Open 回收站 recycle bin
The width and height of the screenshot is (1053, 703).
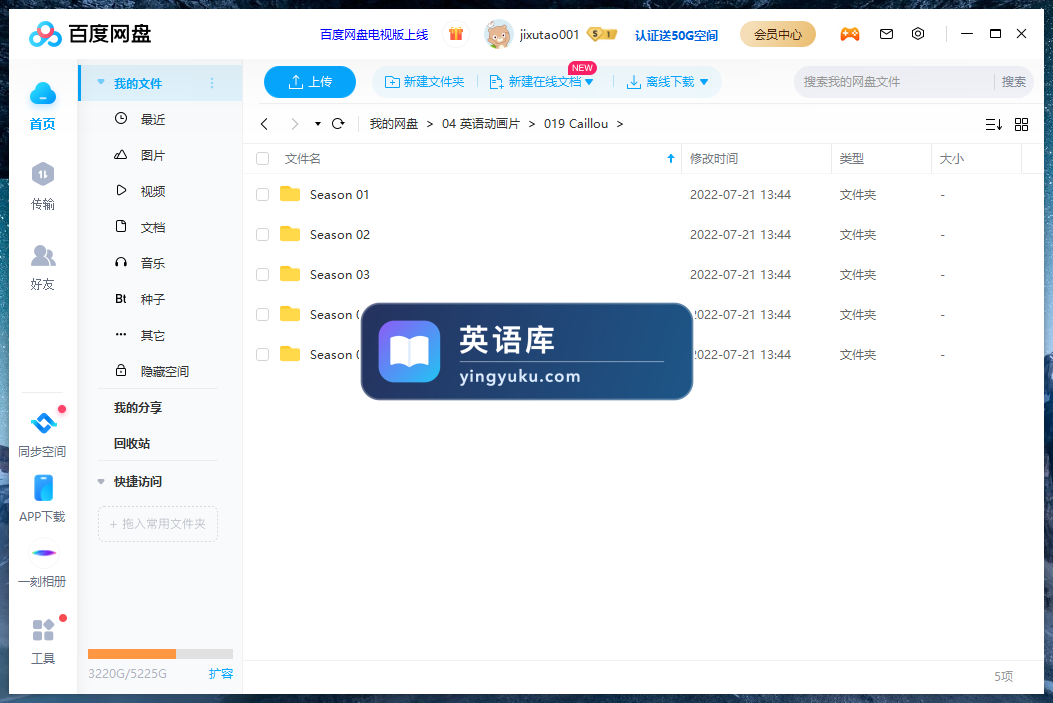[132, 443]
